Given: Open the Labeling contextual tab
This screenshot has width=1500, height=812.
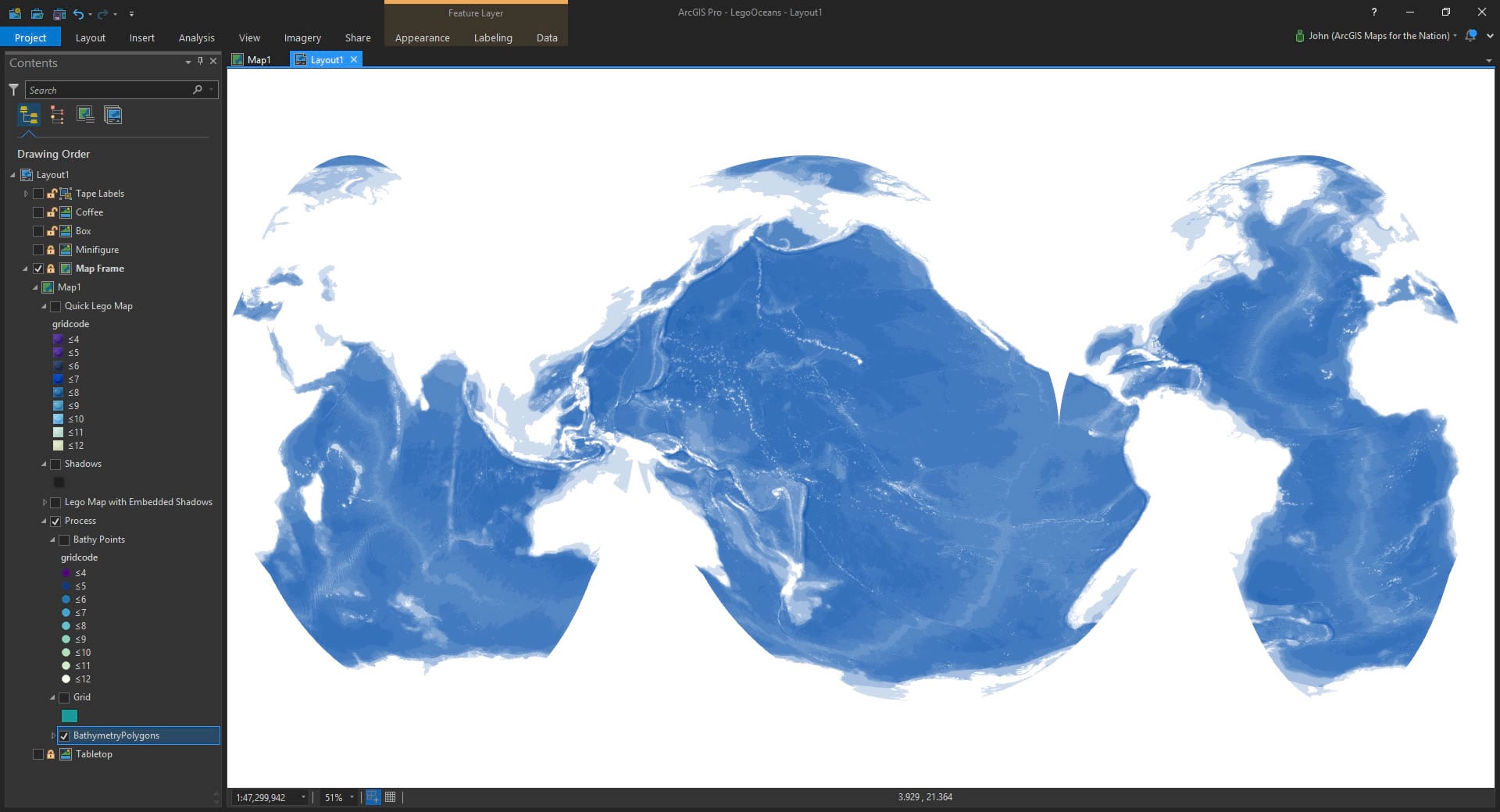Looking at the screenshot, I should (493, 37).
